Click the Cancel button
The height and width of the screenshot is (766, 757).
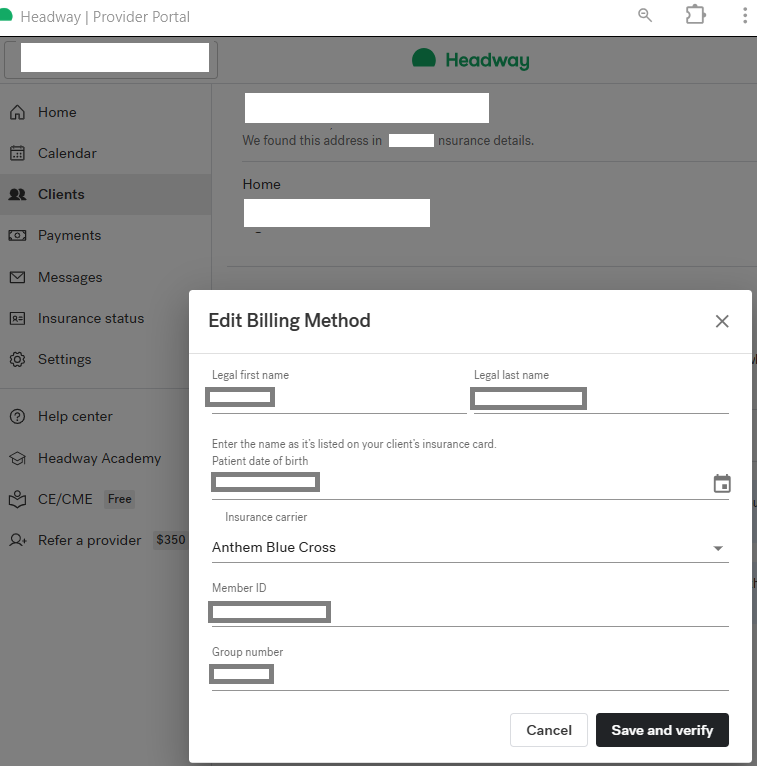click(x=548, y=730)
